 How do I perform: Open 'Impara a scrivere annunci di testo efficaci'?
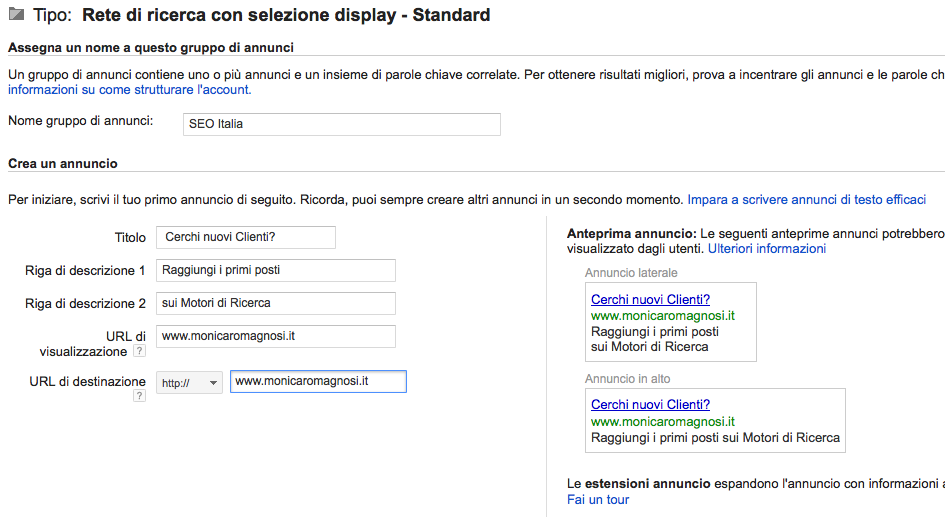coord(806,200)
